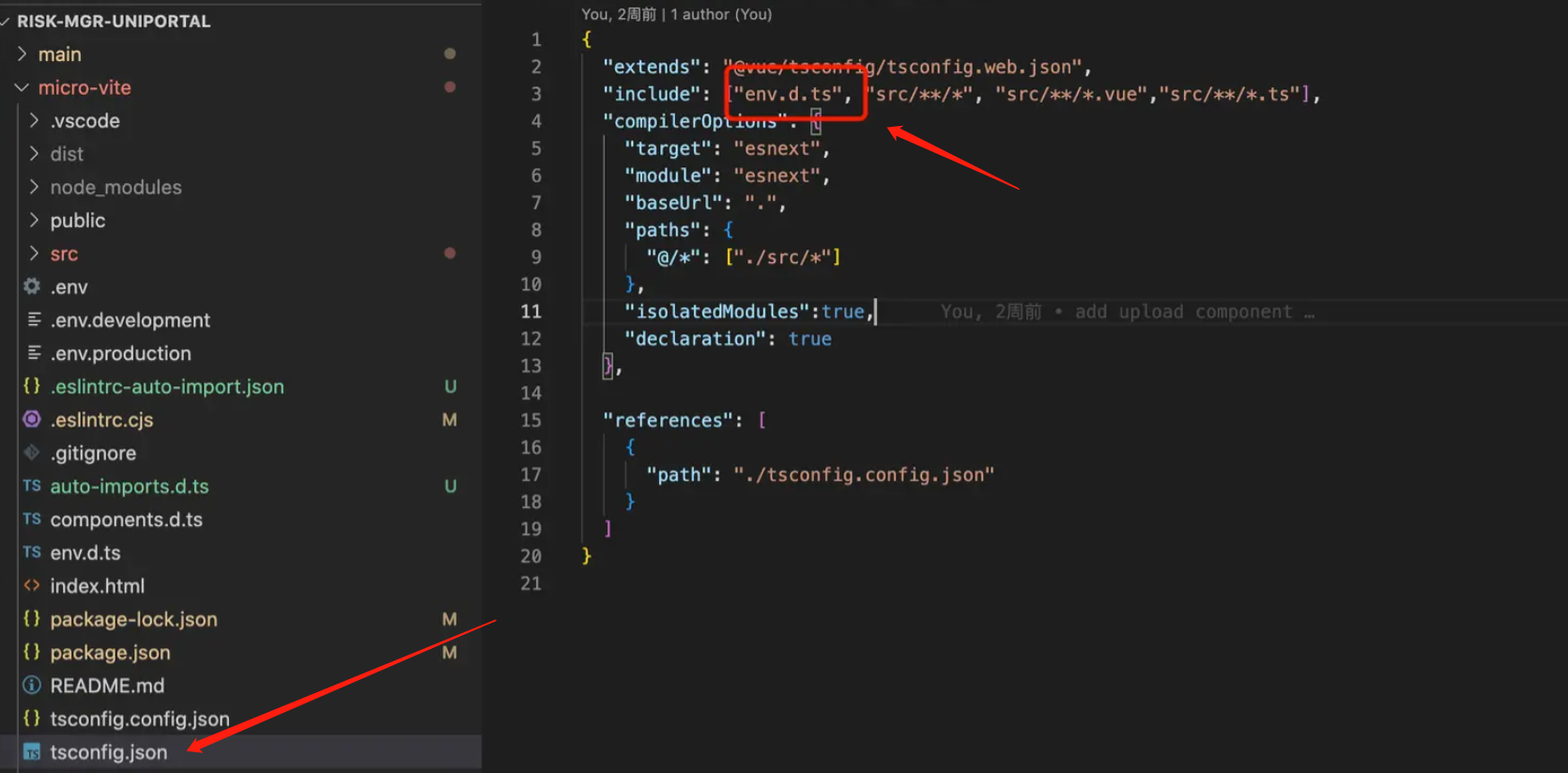This screenshot has height=773, width=1568.
Task: Click the HTML icon of index.html
Action: click(x=32, y=586)
